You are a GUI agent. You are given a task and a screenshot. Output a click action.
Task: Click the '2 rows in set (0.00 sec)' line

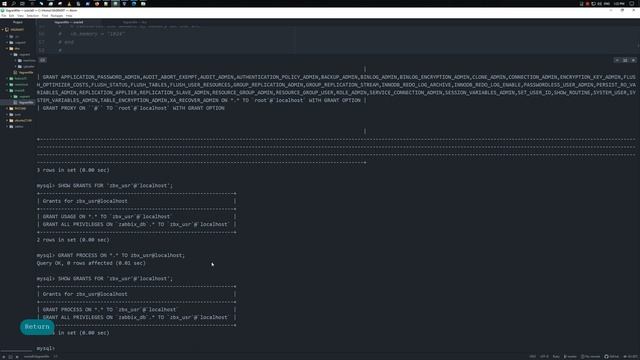(x=73, y=240)
